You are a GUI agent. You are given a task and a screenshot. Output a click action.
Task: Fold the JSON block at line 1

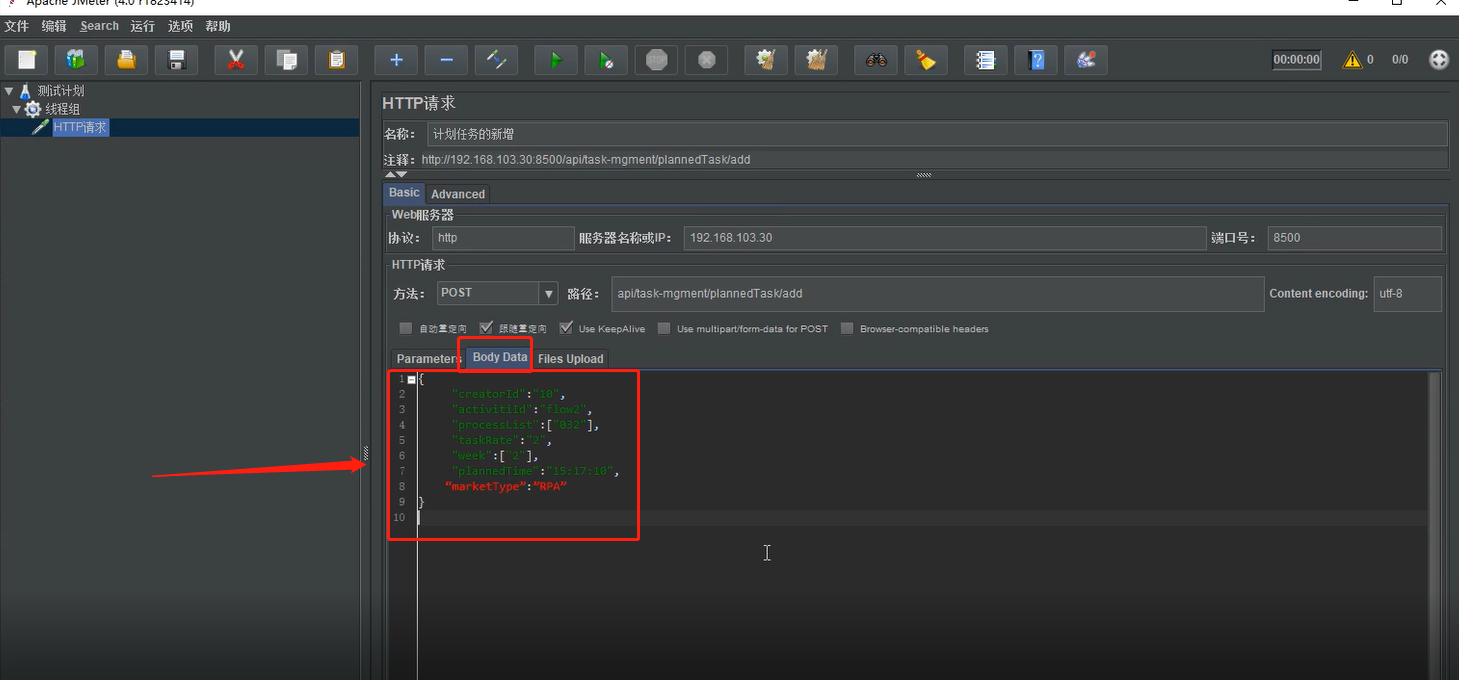tap(412, 379)
